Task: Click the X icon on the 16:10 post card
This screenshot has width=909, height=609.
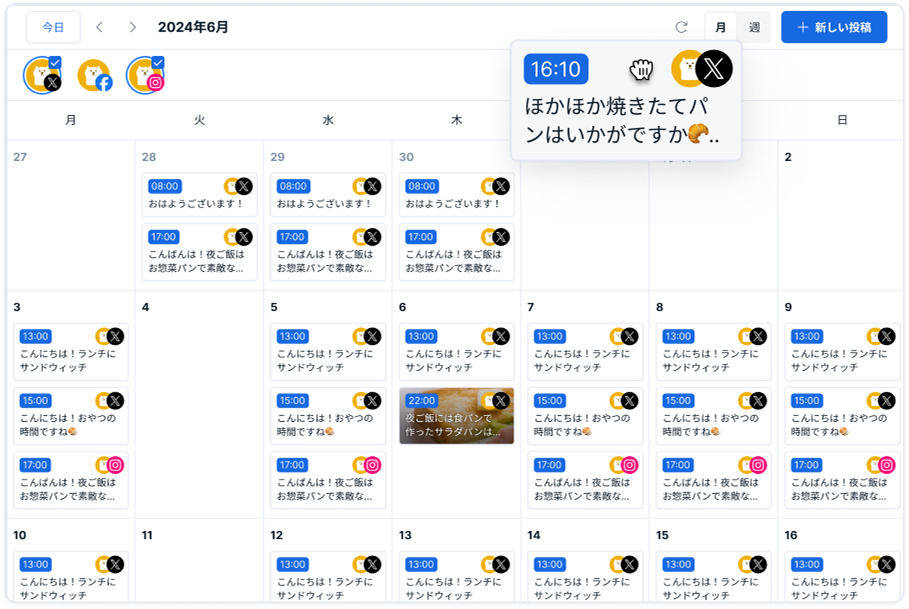Action: pyautogui.click(x=713, y=68)
